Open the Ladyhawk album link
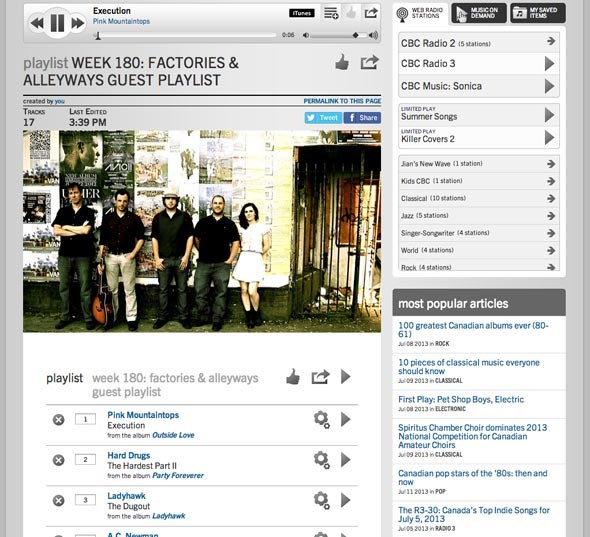590x537 pixels. pyautogui.click(x=169, y=516)
